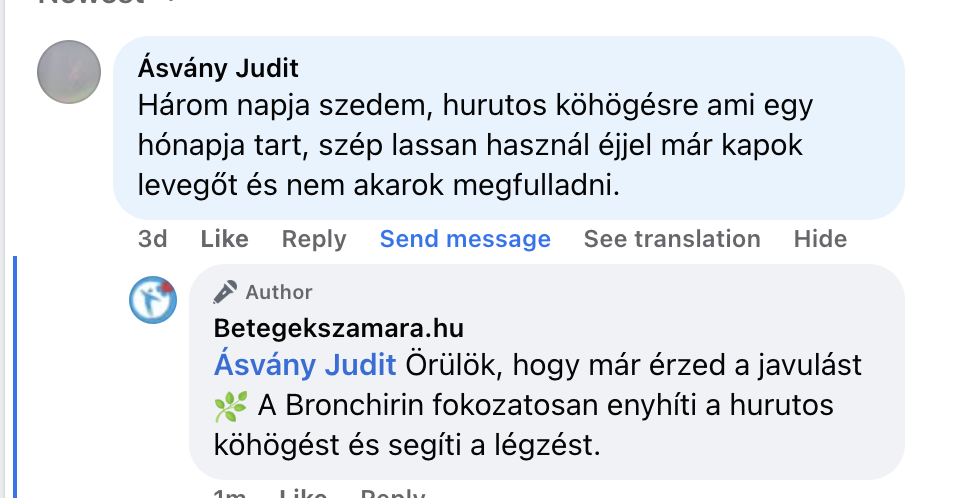Reply to Ásvány Judit's comment
Screen dimensions: 978x498
point(313,239)
